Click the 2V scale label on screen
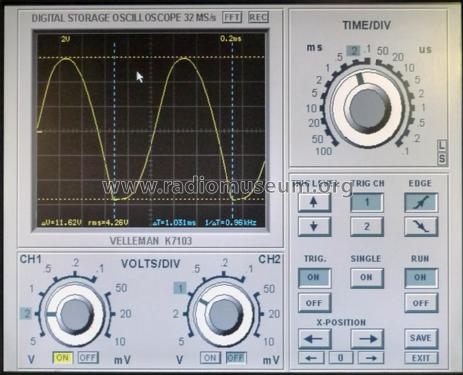 click(x=65, y=39)
